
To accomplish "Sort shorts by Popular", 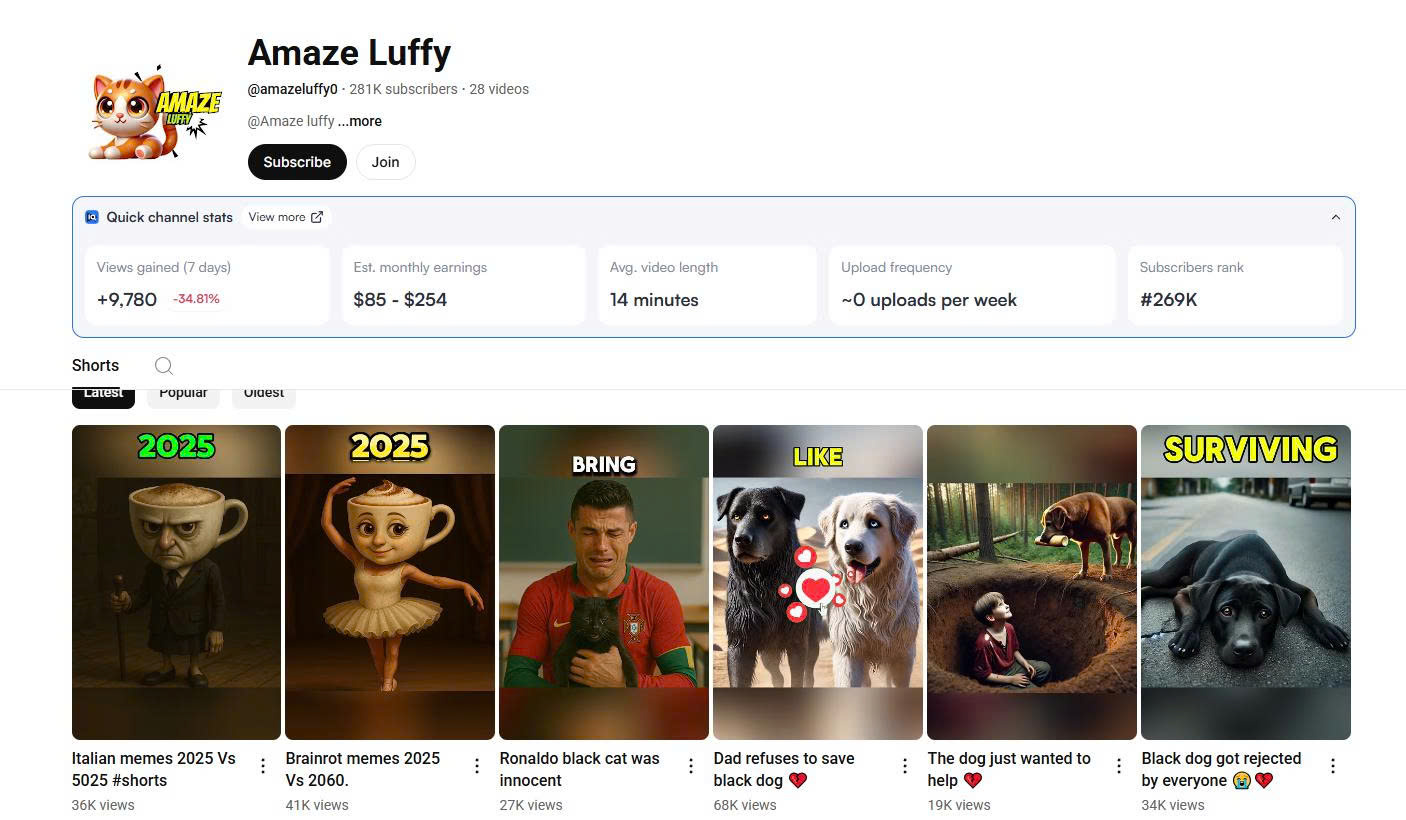I will (x=183, y=395).
